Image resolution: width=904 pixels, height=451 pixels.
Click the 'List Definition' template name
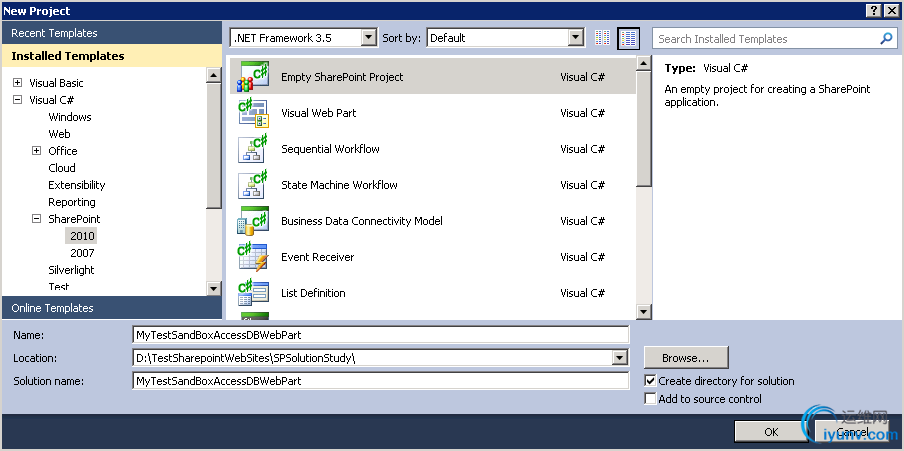click(313, 293)
